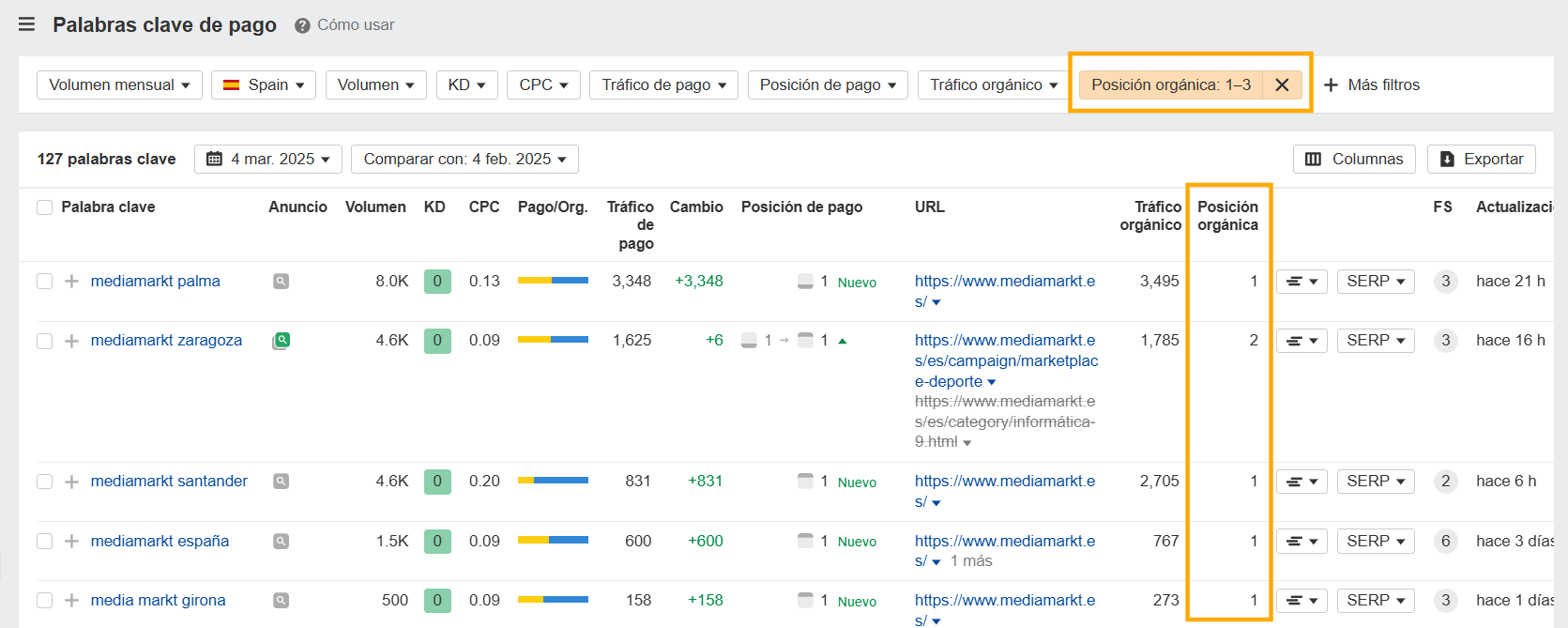Click ad preview icon for media markt girona
Screen dimensions: 1568x628
(x=281, y=601)
